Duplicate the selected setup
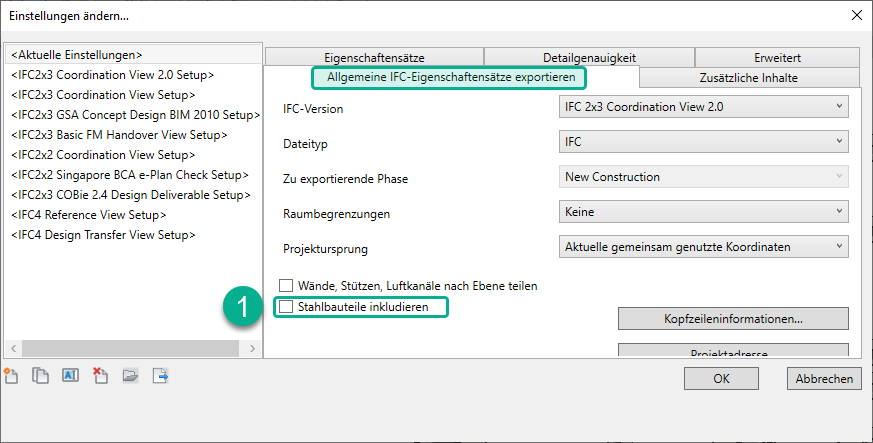Screen dimensions: 873x443 41,376
